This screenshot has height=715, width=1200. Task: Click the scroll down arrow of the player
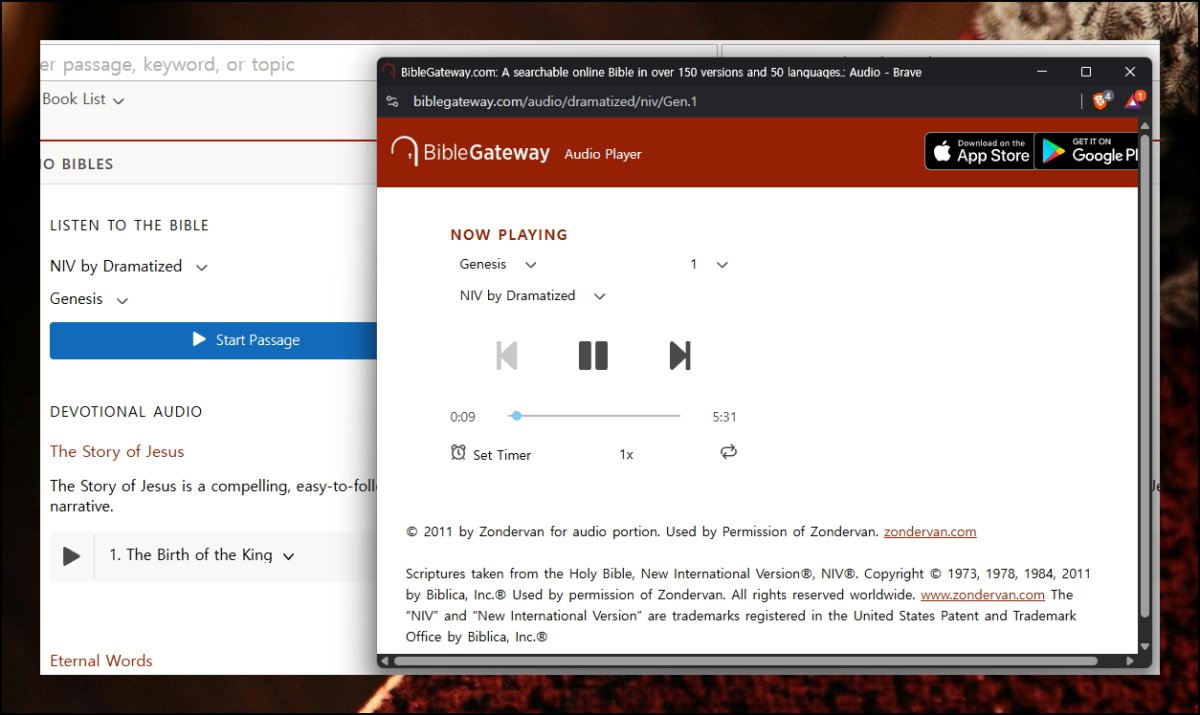[x=1145, y=647]
